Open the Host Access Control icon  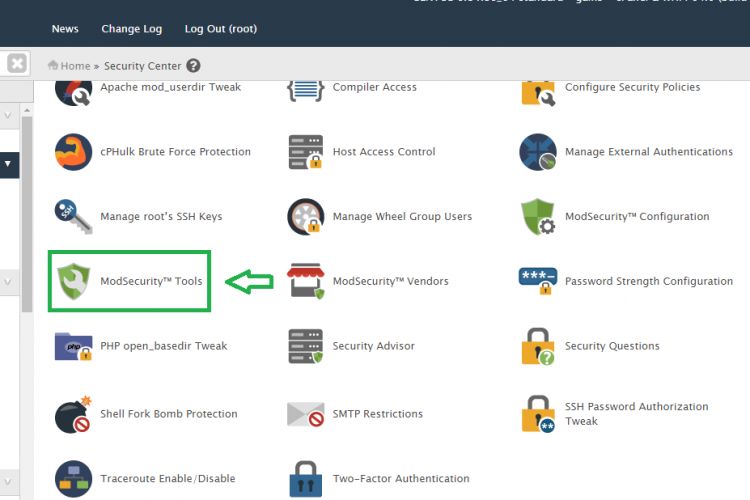coord(306,152)
